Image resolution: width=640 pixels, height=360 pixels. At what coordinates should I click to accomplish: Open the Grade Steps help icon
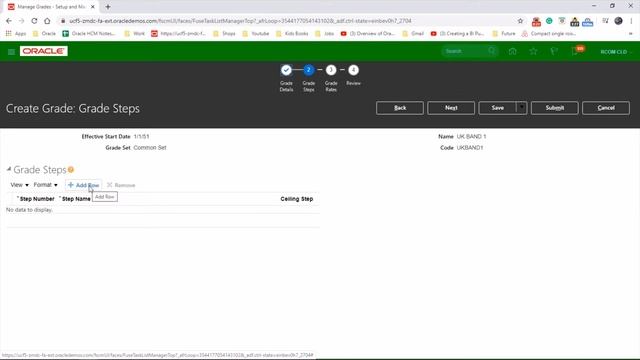pyautogui.click(x=71, y=169)
